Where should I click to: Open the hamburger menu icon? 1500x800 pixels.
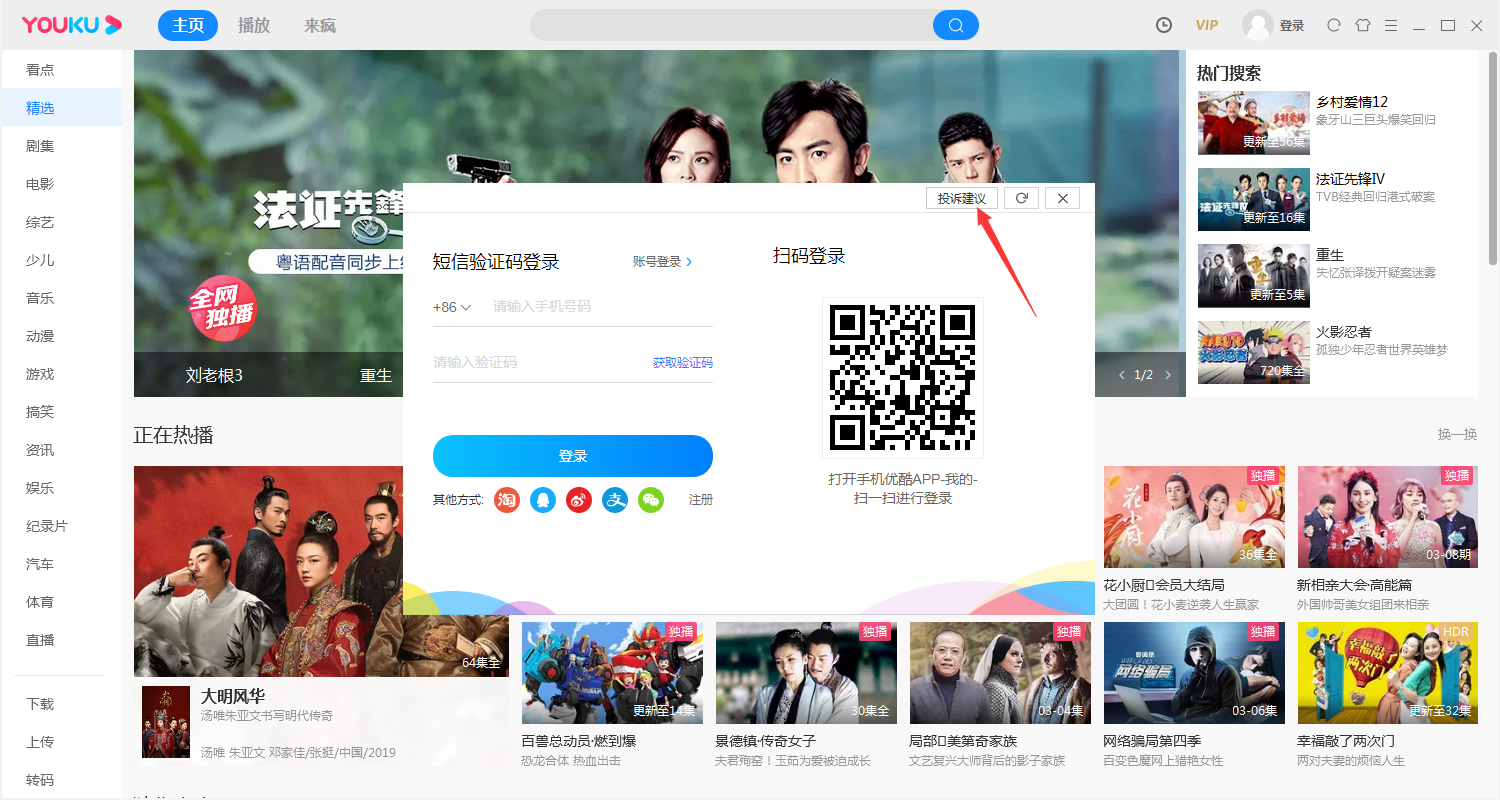click(1393, 24)
